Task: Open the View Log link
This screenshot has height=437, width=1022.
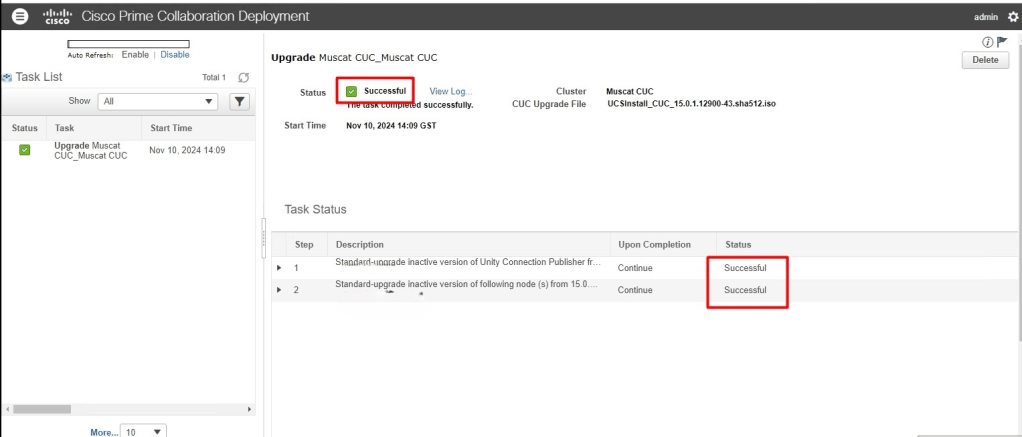Action: pos(450,91)
